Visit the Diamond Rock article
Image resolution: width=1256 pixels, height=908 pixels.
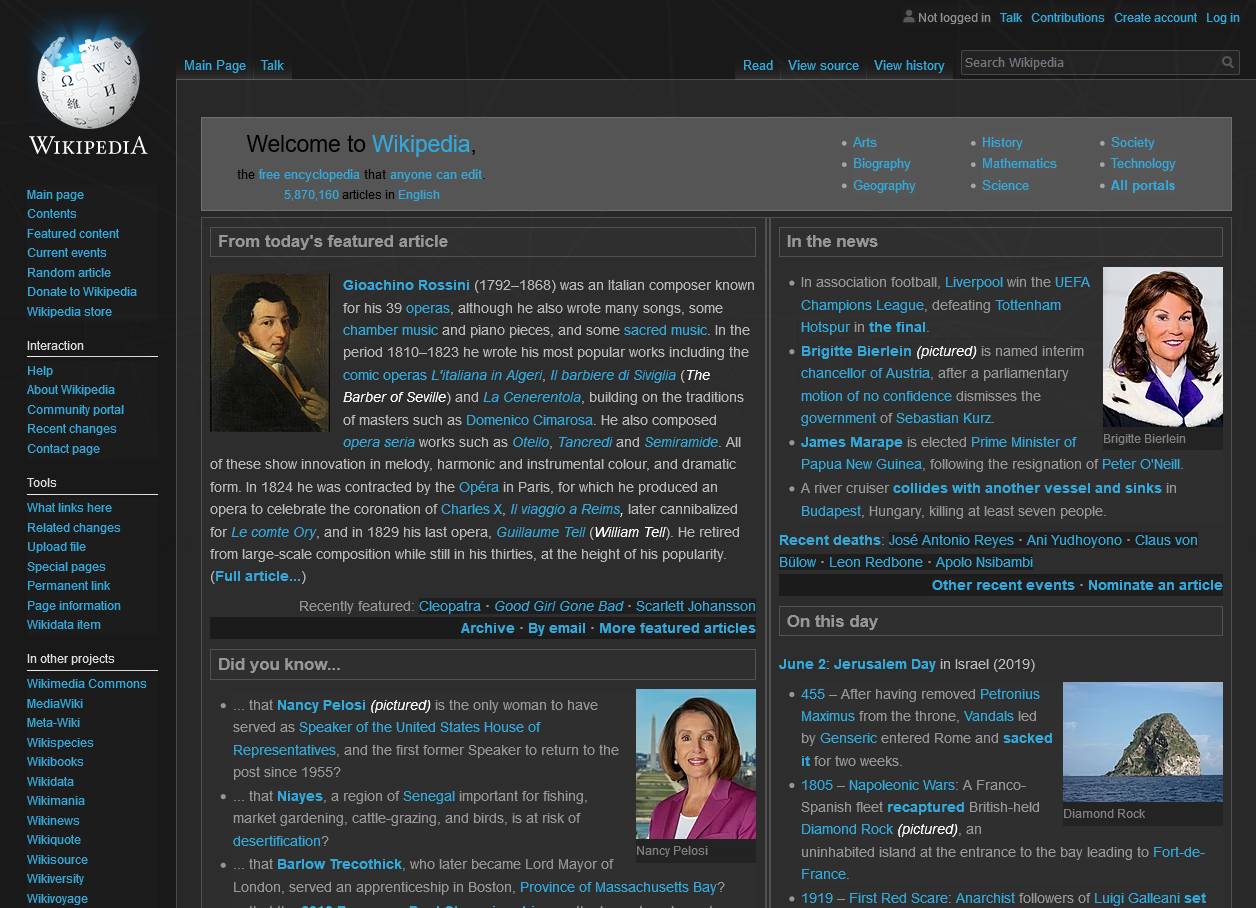click(845, 829)
